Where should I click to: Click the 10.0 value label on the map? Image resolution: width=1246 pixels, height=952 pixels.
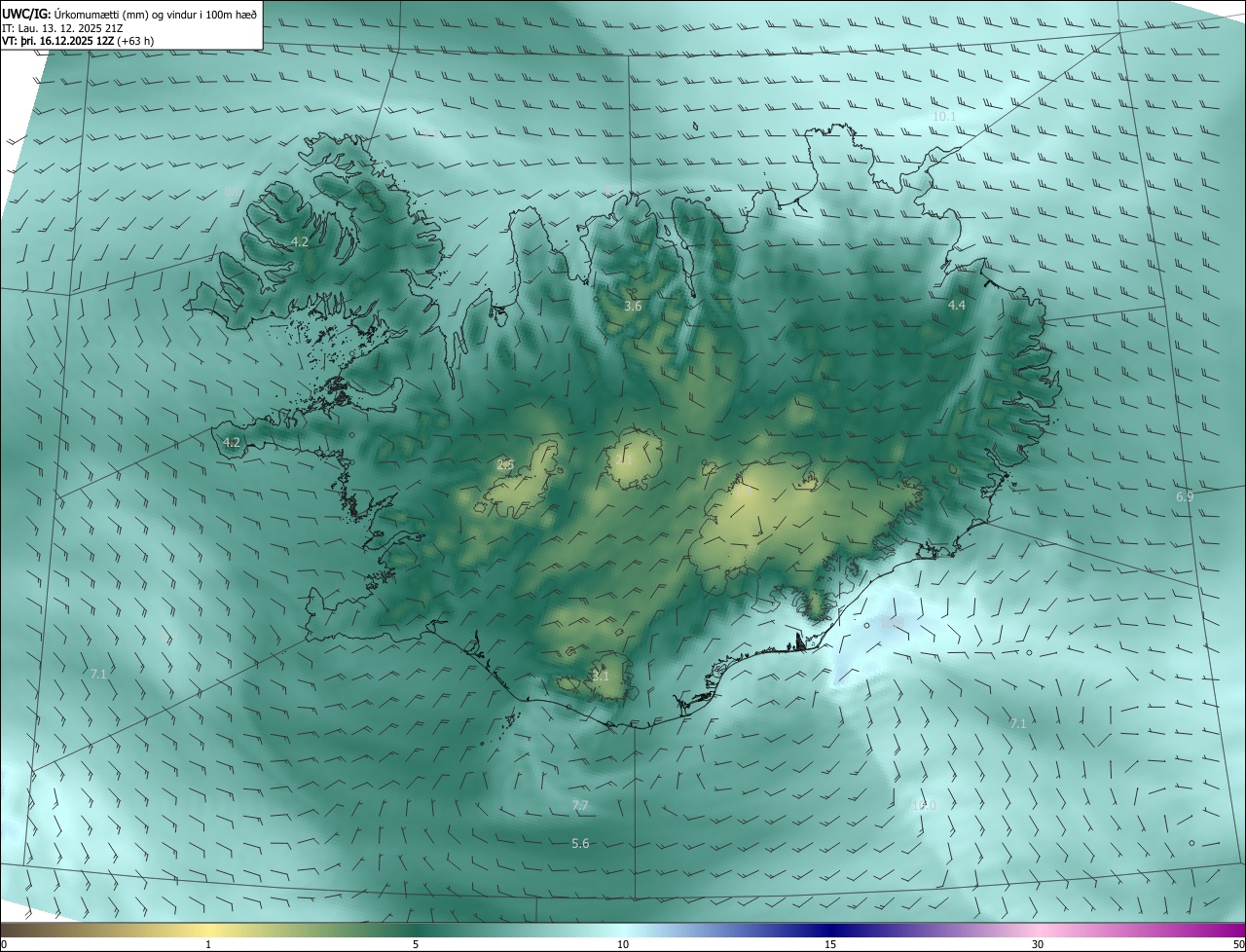pos(924,806)
